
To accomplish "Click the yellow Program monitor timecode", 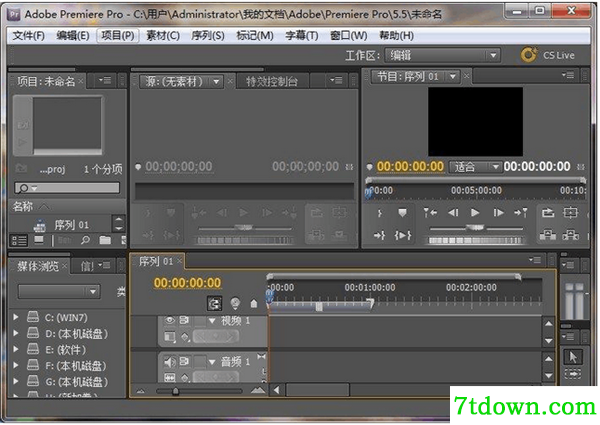I will click(410, 167).
